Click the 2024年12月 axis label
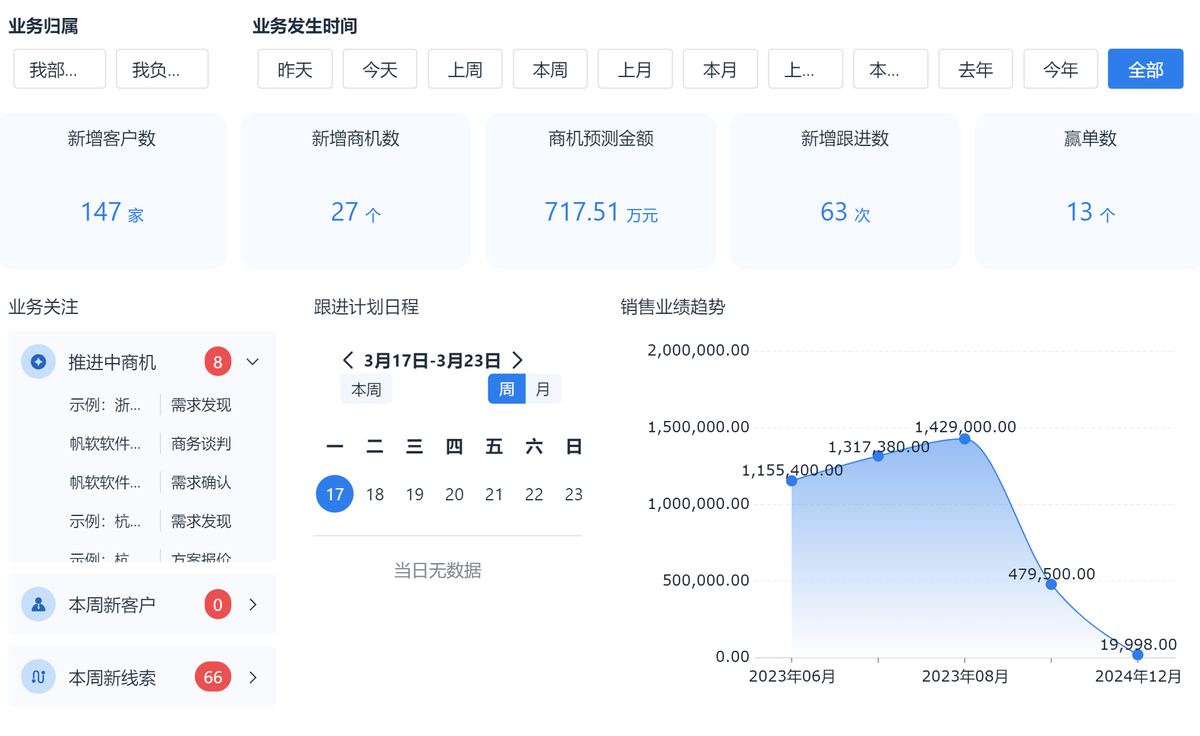 pyautogui.click(x=1137, y=677)
